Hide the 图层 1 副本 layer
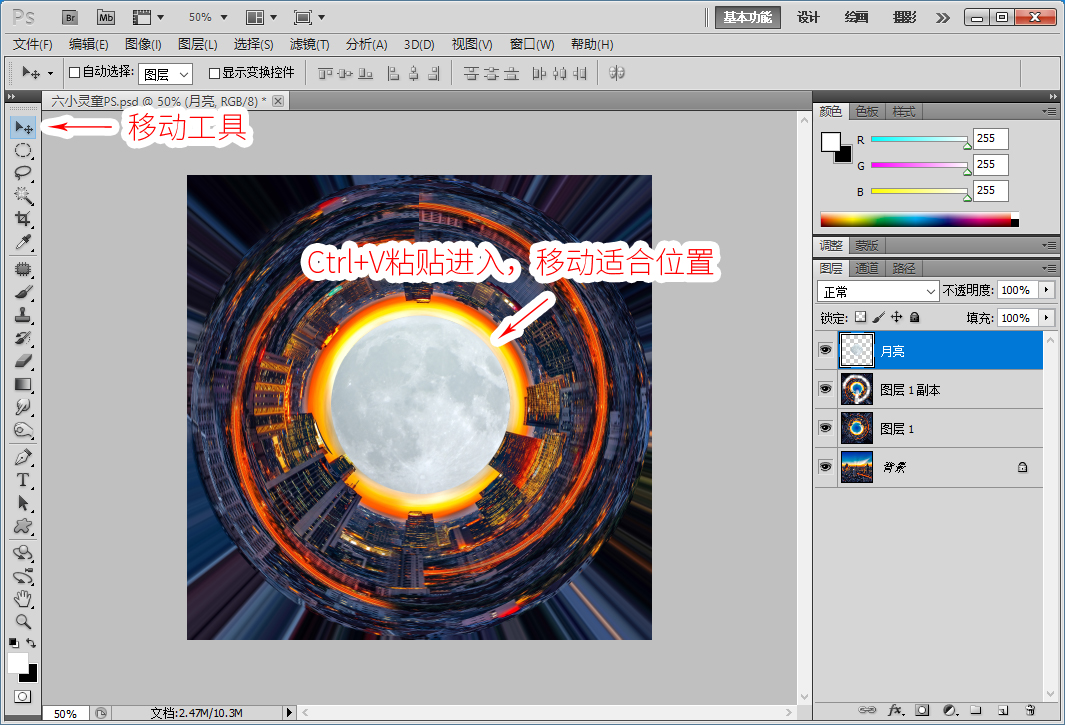 click(x=825, y=389)
